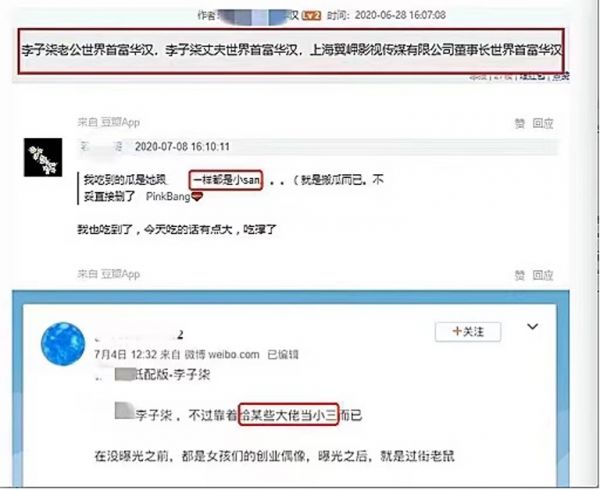
Task: Click the 已编辑 edited label
Action: (x=283, y=355)
